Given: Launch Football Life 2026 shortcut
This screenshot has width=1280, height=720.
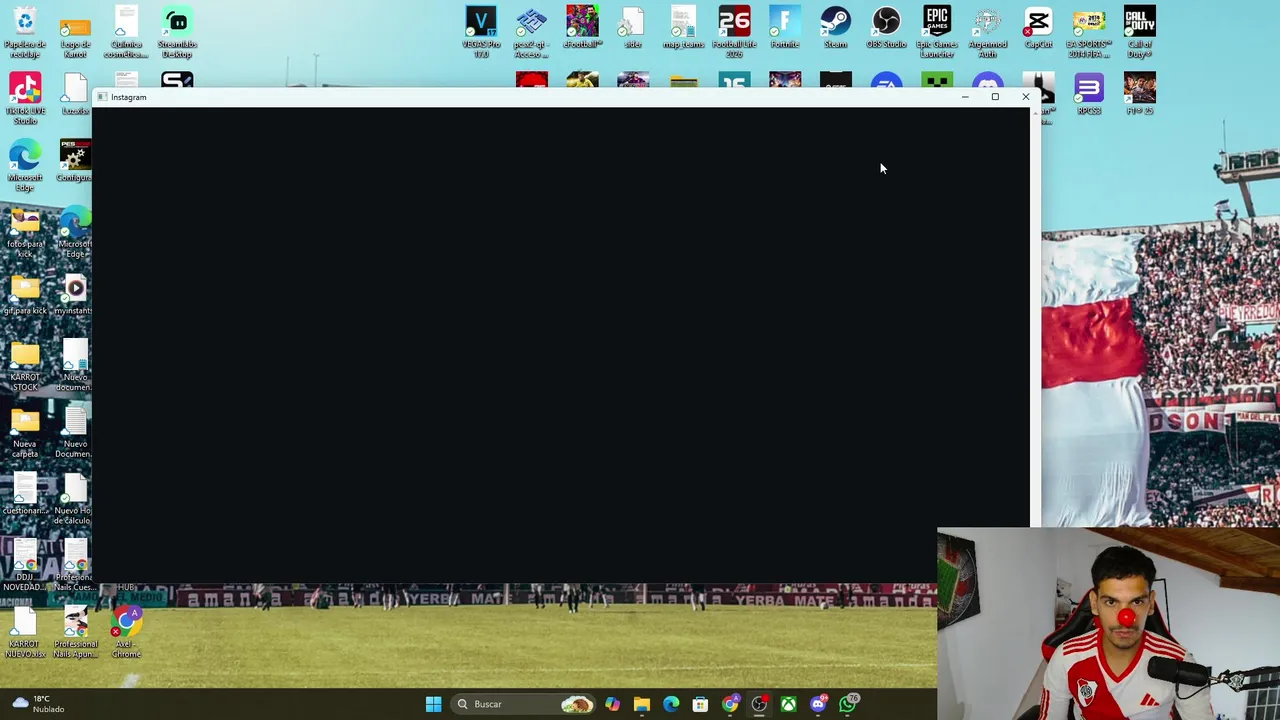Looking at the screenshot, I should pyautogui.click(x=734, y=31).
